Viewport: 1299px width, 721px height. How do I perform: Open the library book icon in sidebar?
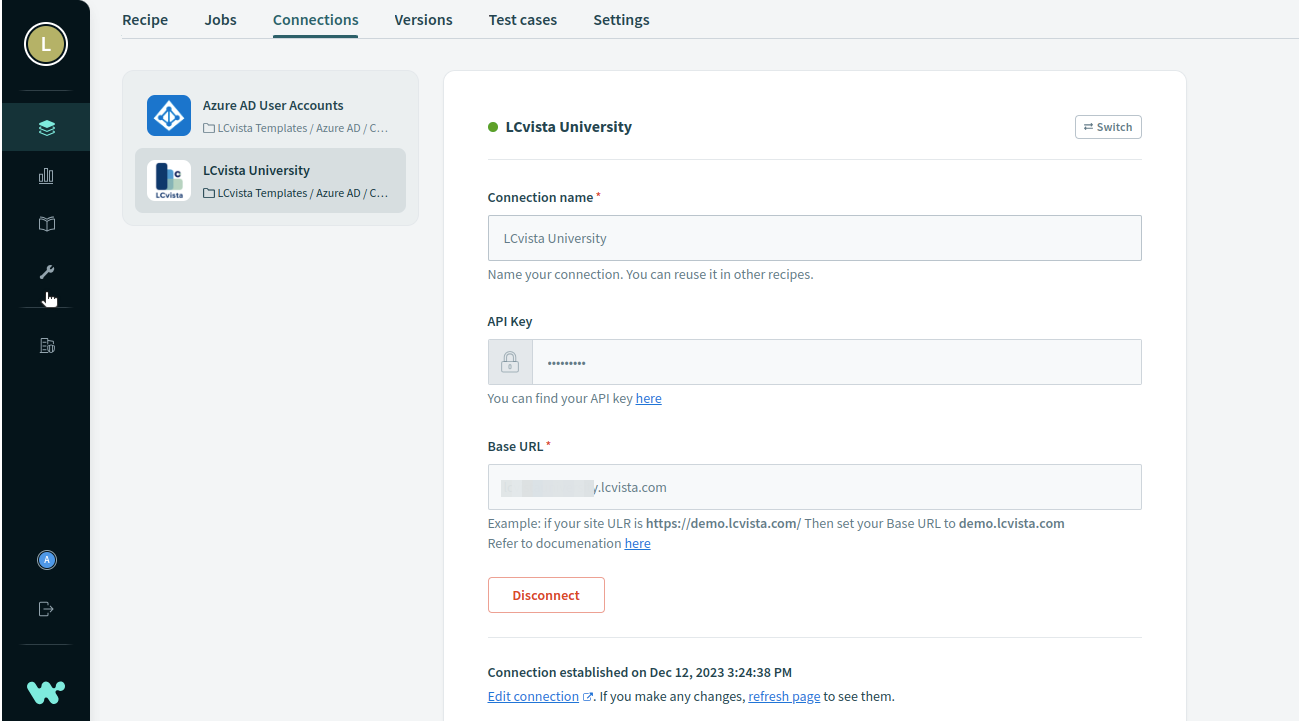click(46, 224)
